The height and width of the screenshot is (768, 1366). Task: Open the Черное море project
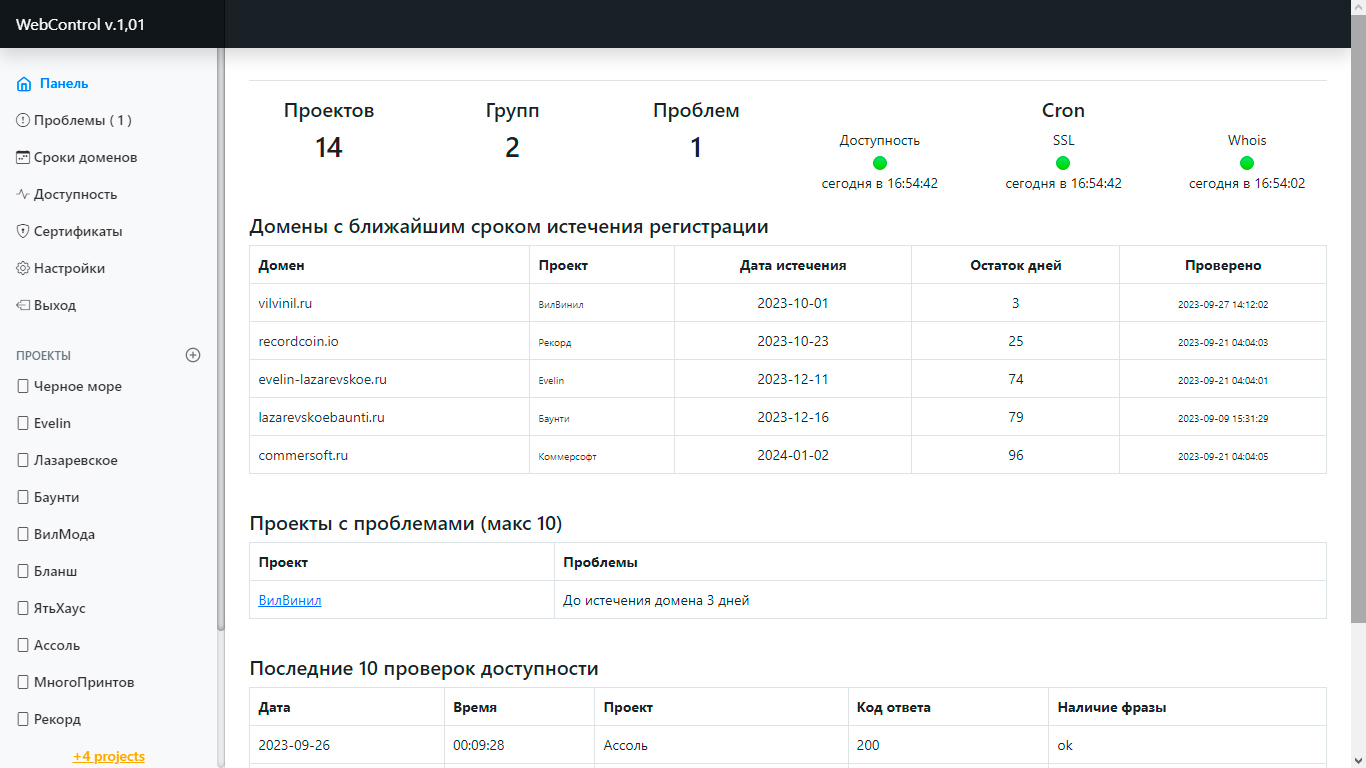(77, 386)
